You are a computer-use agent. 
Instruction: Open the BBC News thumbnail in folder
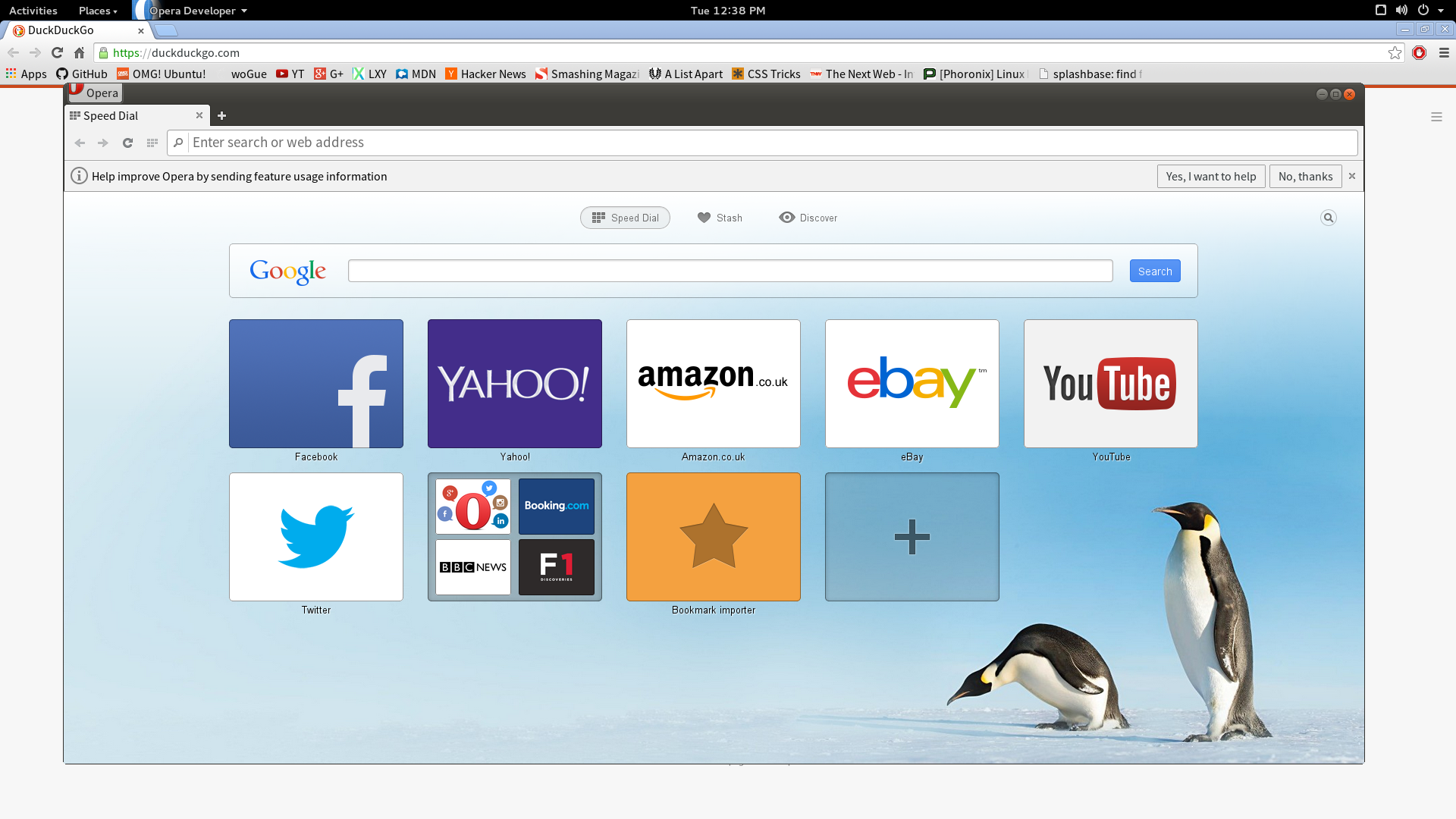tap(473, 567)
